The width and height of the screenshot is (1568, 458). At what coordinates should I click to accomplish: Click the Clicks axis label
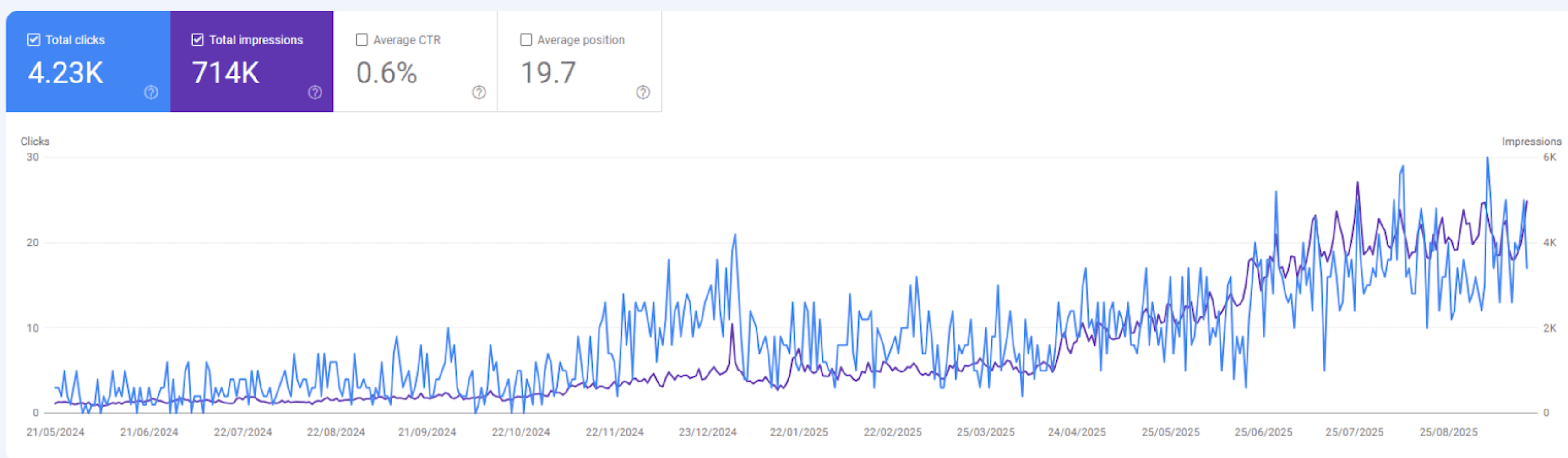tap(35, 142)
